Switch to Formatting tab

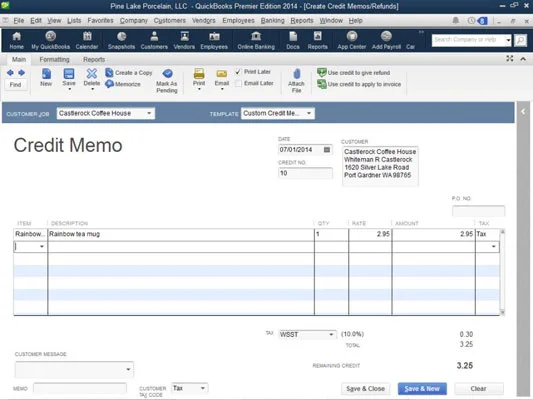[54, 59]
